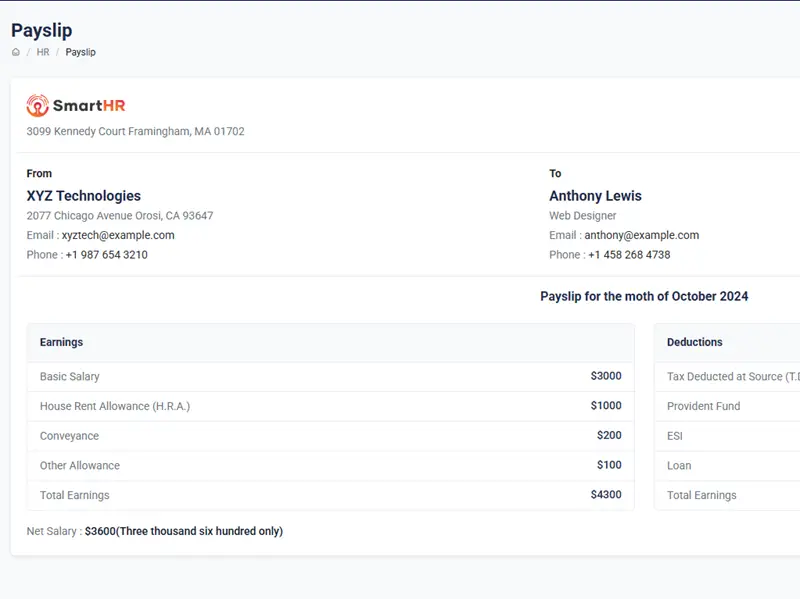
Task: Click the Payslip month of October 2024 title
Action: [x=644, y=297]
